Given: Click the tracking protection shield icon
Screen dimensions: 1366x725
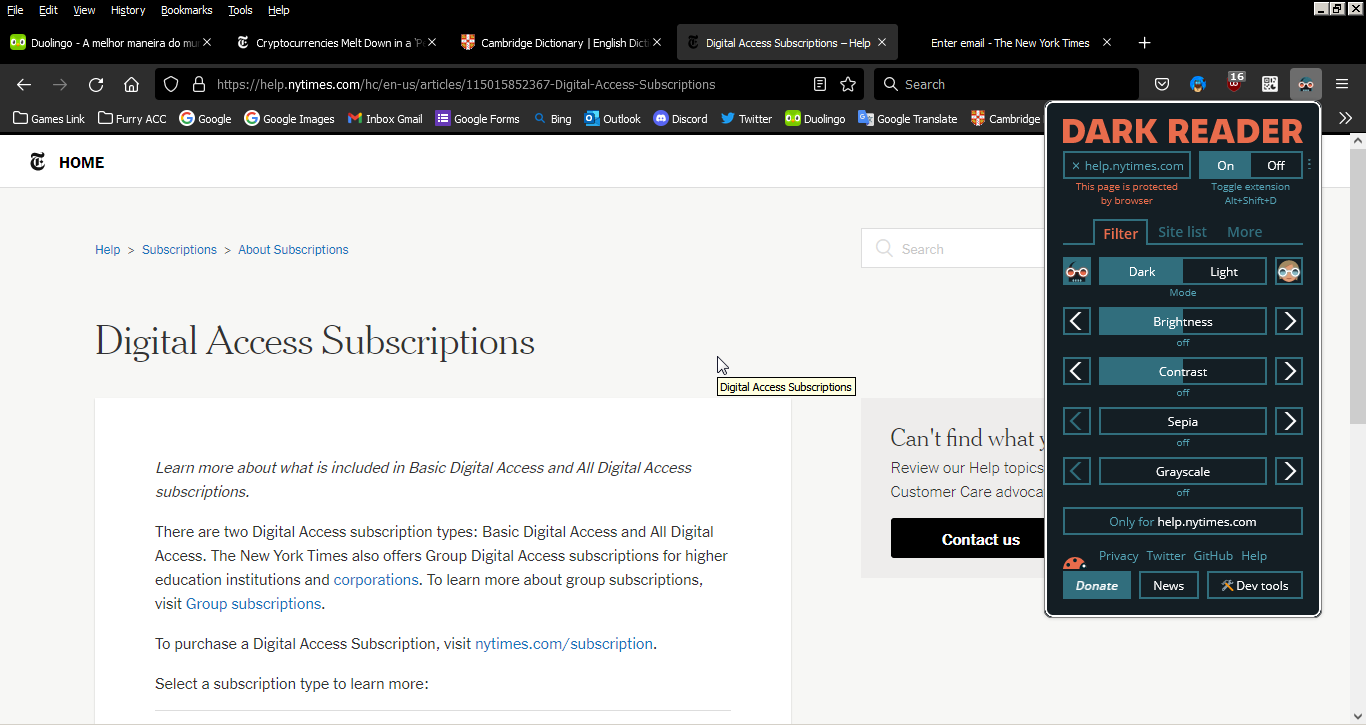Looking at the screenshot, I should point(171,85).
